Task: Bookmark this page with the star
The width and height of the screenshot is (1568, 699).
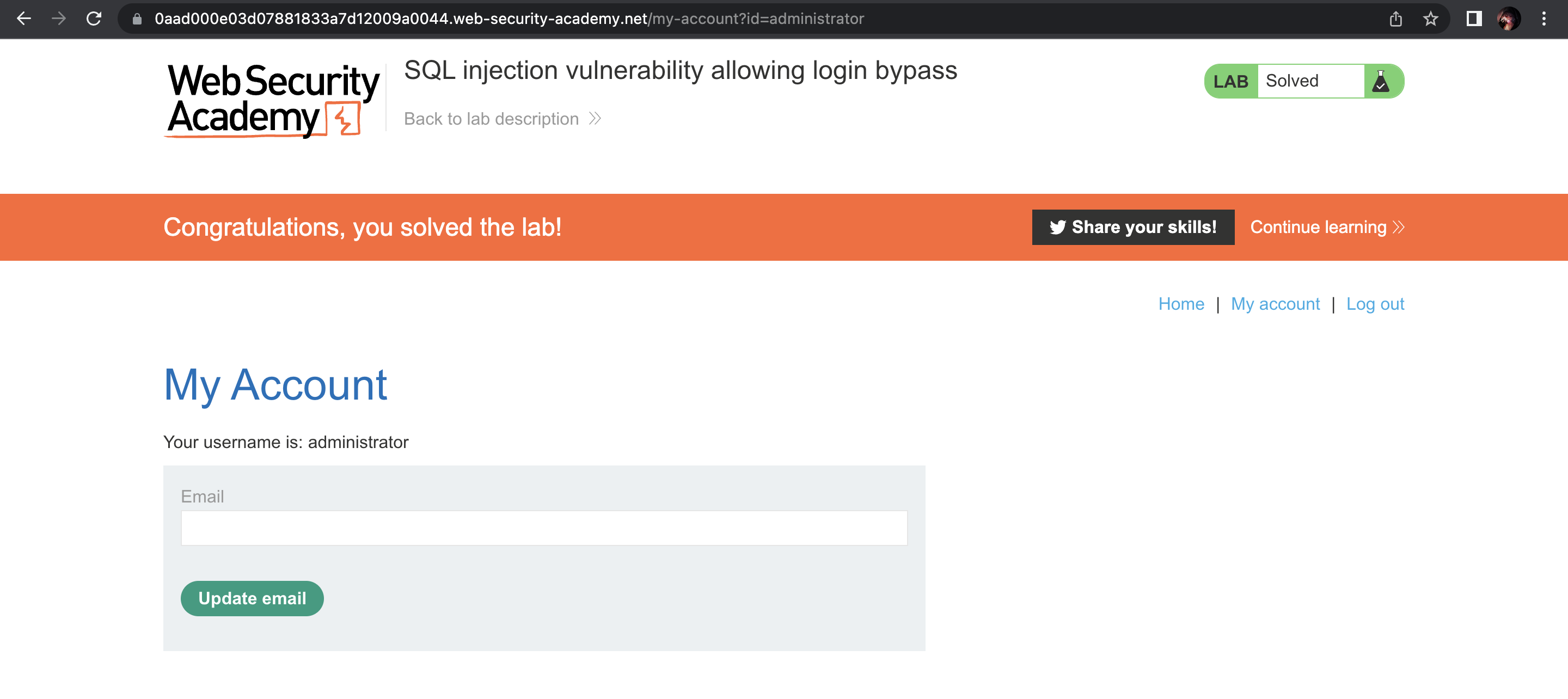Action: click(x=1430, y=19)
